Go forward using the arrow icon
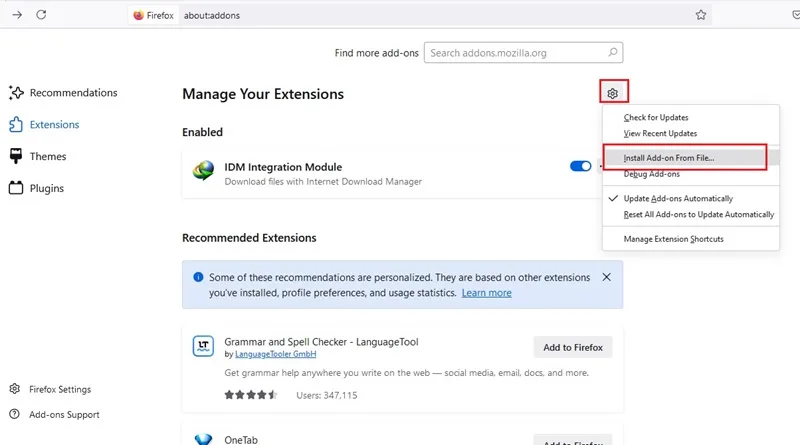800x445 pixels. [x=17, y=15]
